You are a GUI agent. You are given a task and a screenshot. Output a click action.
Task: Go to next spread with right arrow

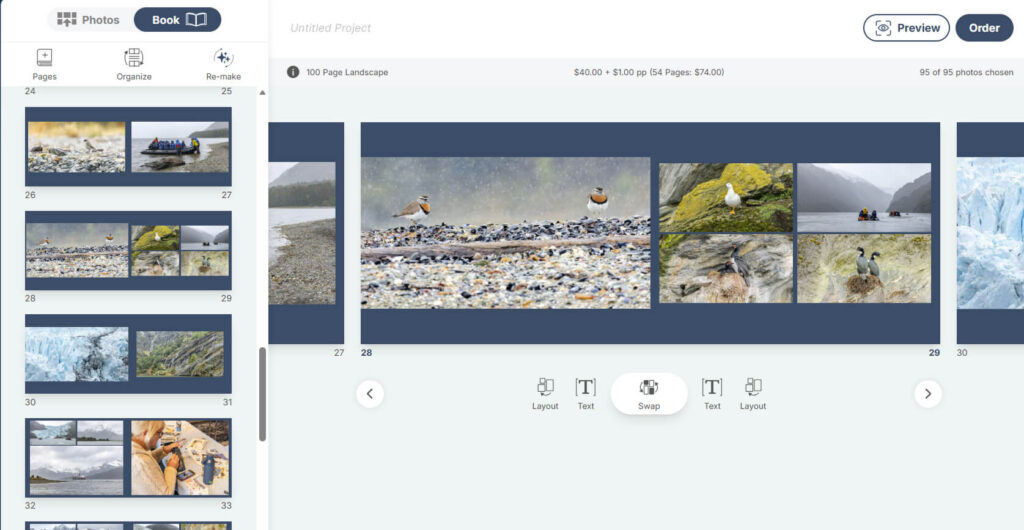[x=928, y=394]
